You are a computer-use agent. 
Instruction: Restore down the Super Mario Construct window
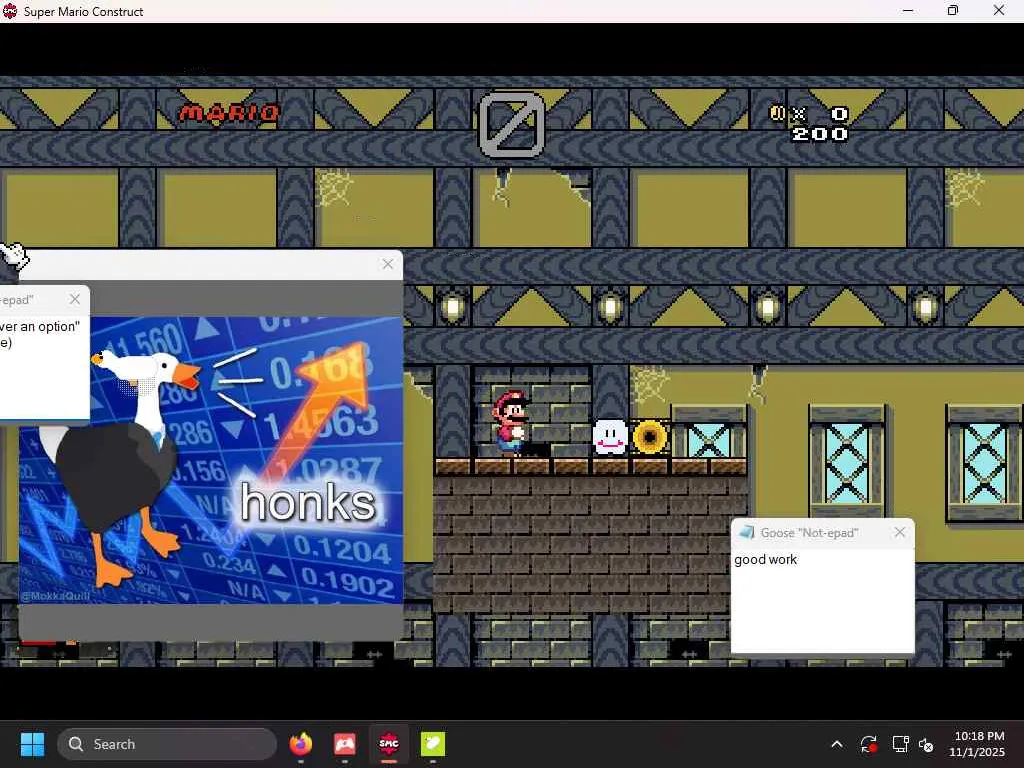coord(953,11)
